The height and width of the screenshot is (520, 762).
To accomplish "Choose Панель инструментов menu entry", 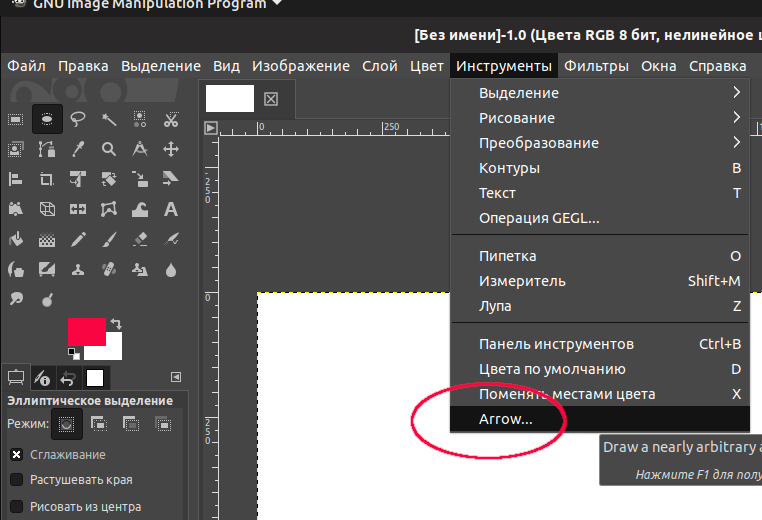I will (600, 344).
